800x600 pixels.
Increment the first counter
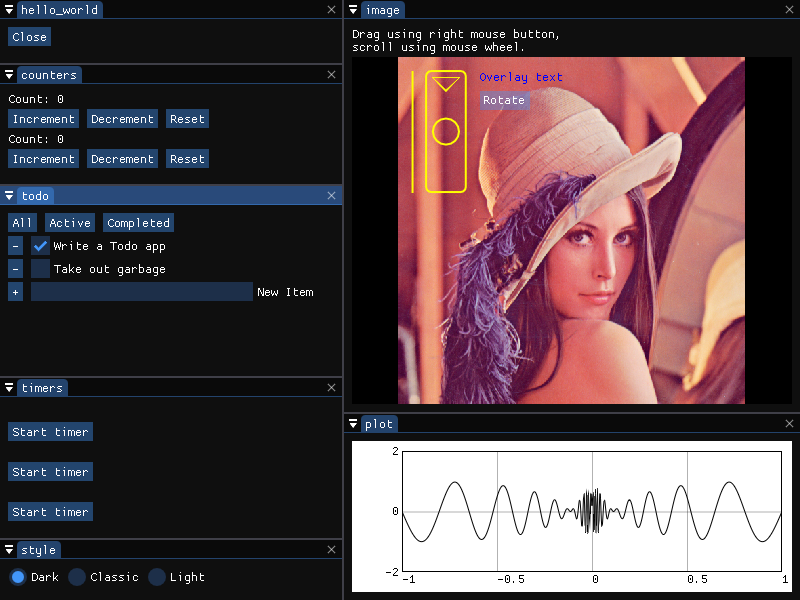[x=43, y=118]
